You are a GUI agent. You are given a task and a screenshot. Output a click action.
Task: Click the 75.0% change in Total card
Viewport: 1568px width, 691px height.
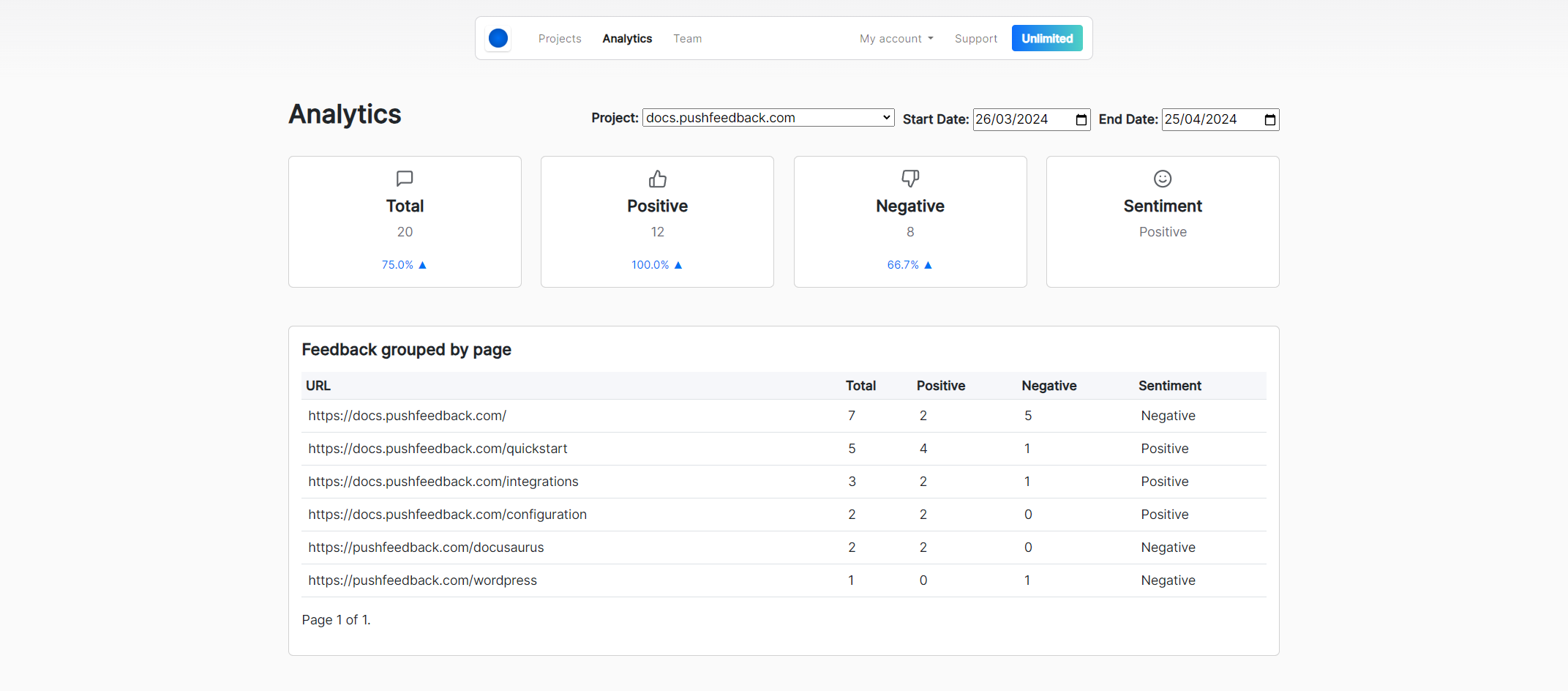397,265
